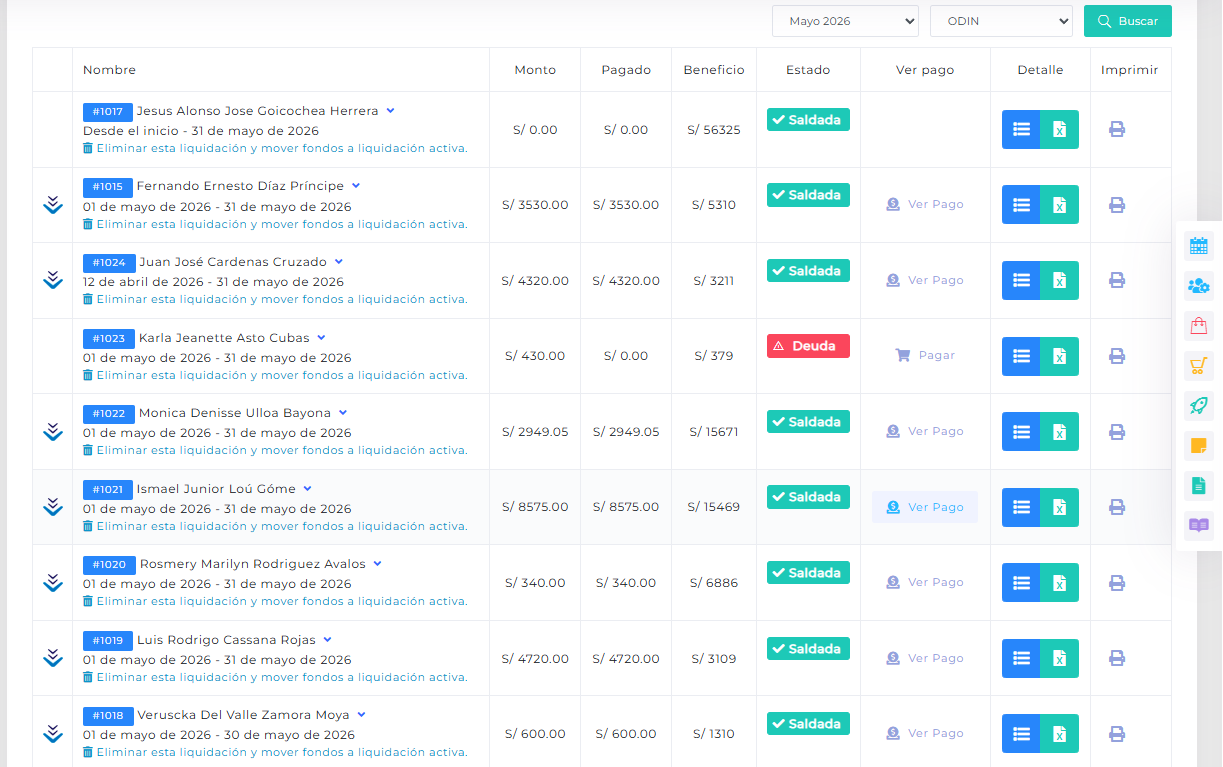1223x767 pixels.
Task: Click amount S/ 8575.00 in Monto column
Action: click(535, 507)
